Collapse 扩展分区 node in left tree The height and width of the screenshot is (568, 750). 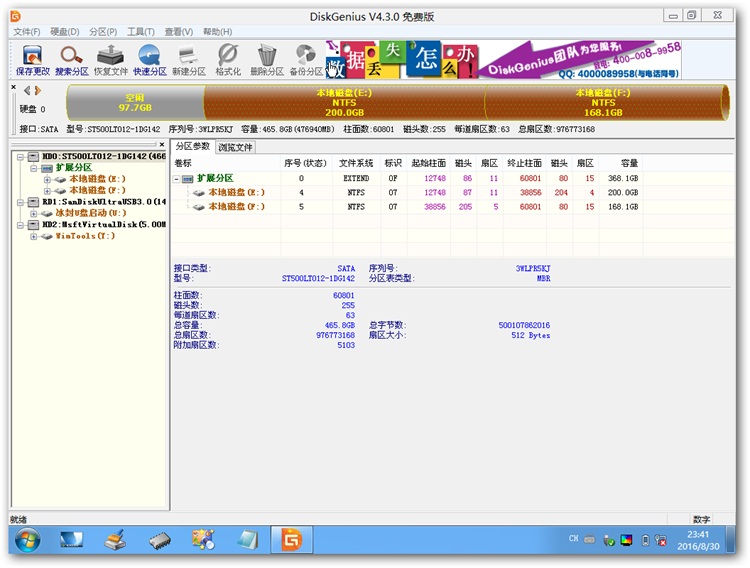pos(33,168)
